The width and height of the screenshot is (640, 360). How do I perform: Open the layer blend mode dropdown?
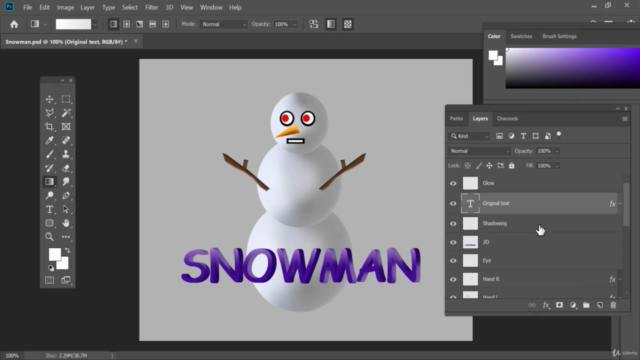point(479,151)
